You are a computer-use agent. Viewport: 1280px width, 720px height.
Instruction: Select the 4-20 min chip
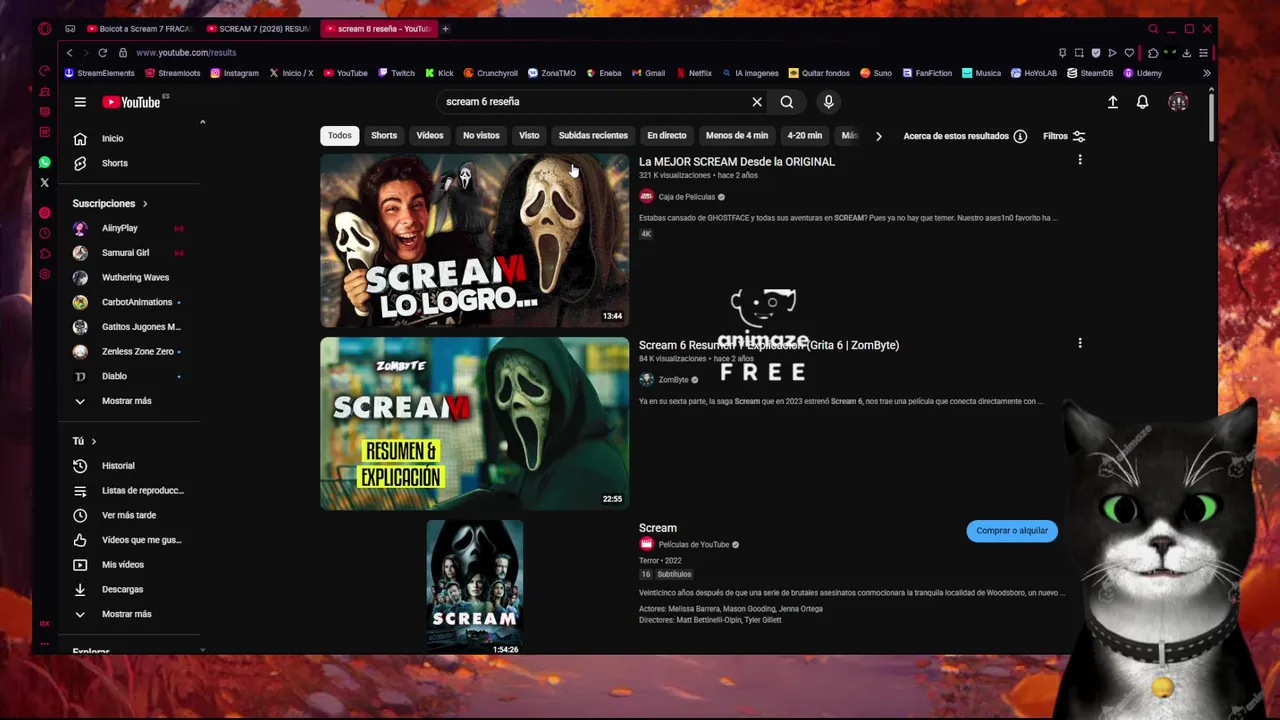(804, 136)
